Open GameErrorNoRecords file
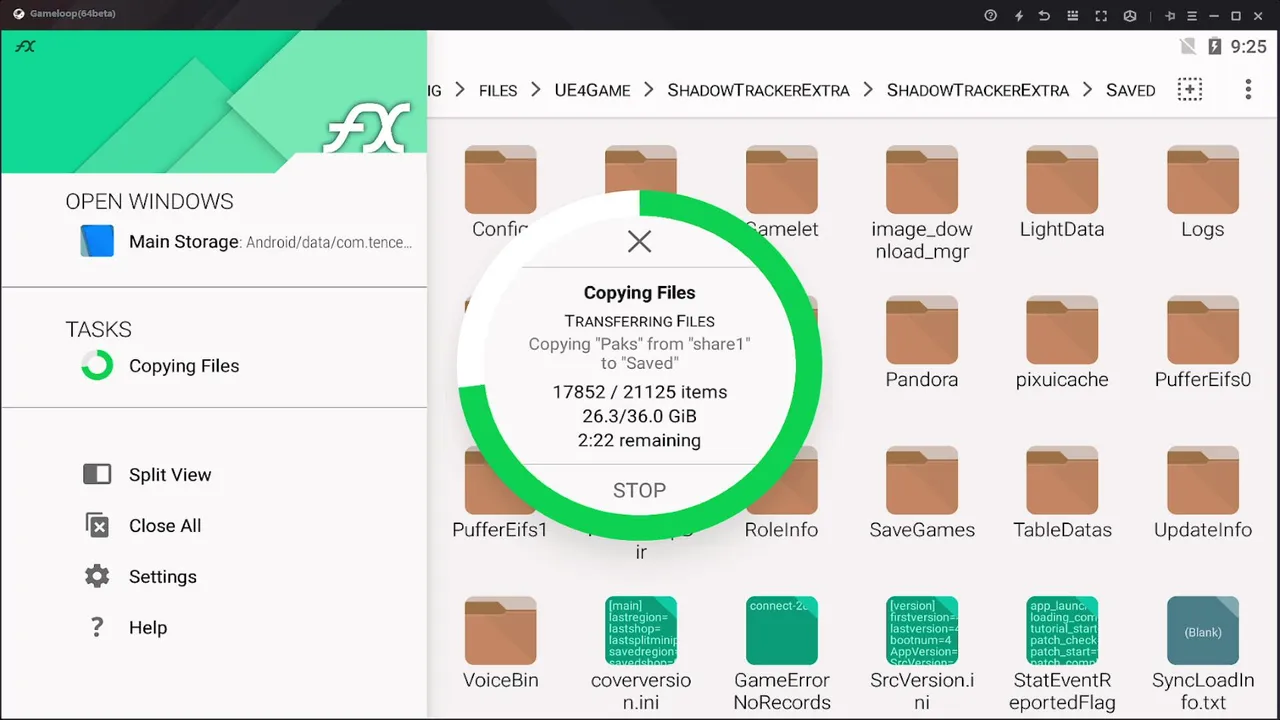Viewport: 1280px width, 720px height. pyautogui.click(x=782, y=654)
